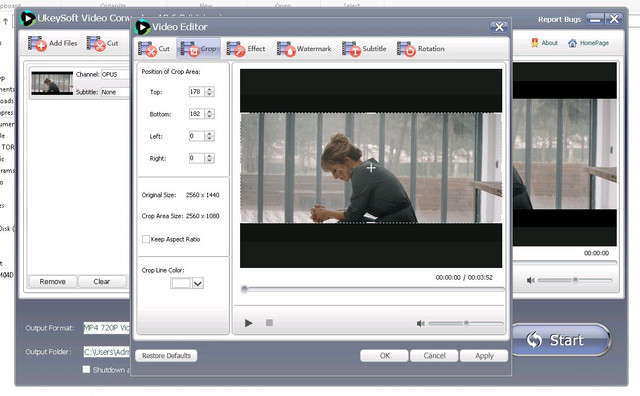Click the Crop Line Color swatch
The height and width of the screenshot is (396, 640).
click(x=181, y=283)
